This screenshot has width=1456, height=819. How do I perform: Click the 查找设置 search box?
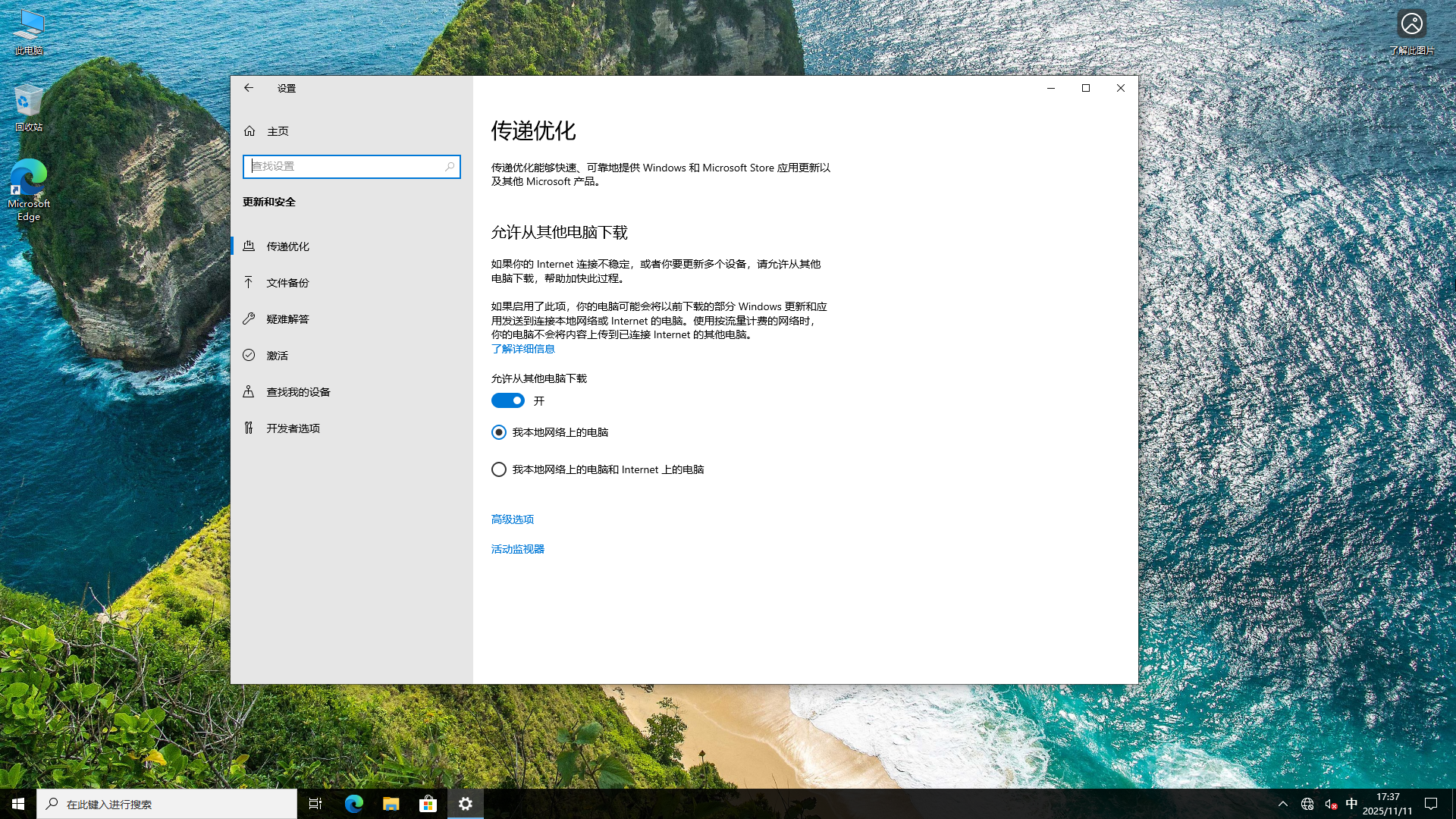click(351, 166)
